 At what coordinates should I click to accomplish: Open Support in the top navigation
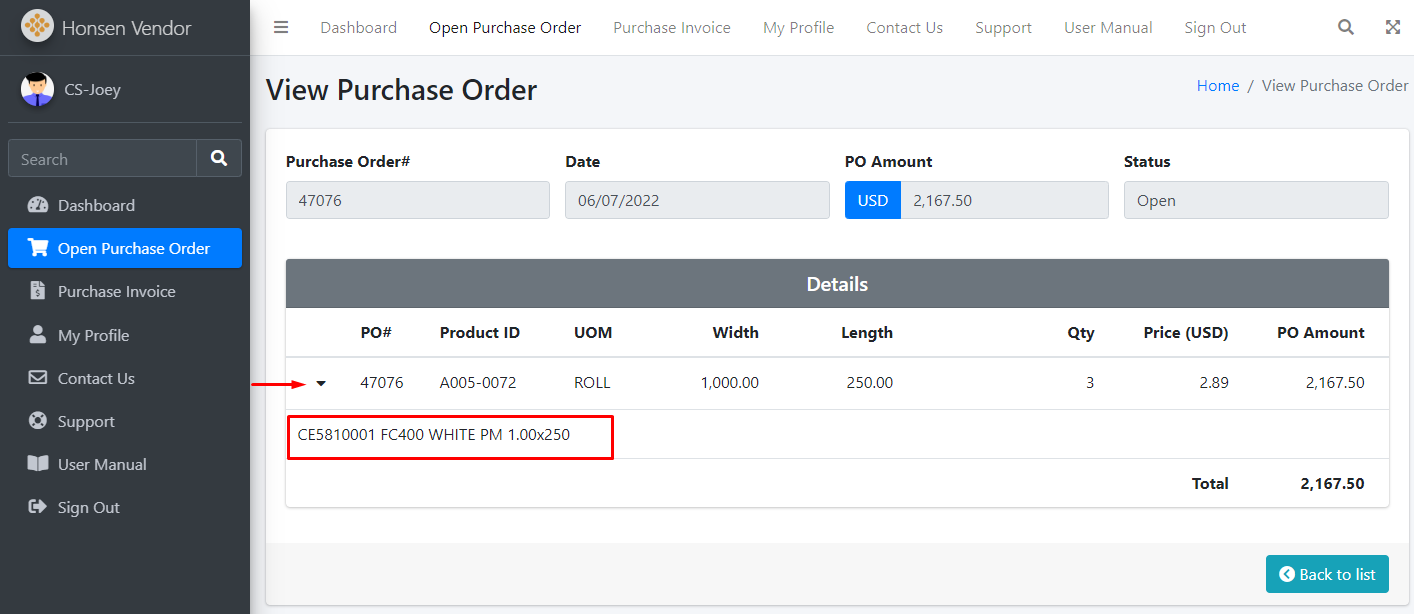(x=1003, y=28)
